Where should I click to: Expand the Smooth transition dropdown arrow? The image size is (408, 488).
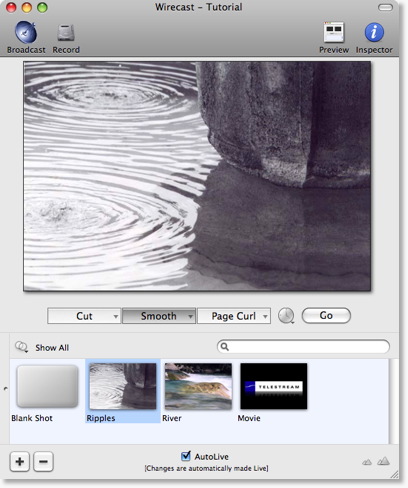point(190,316)
